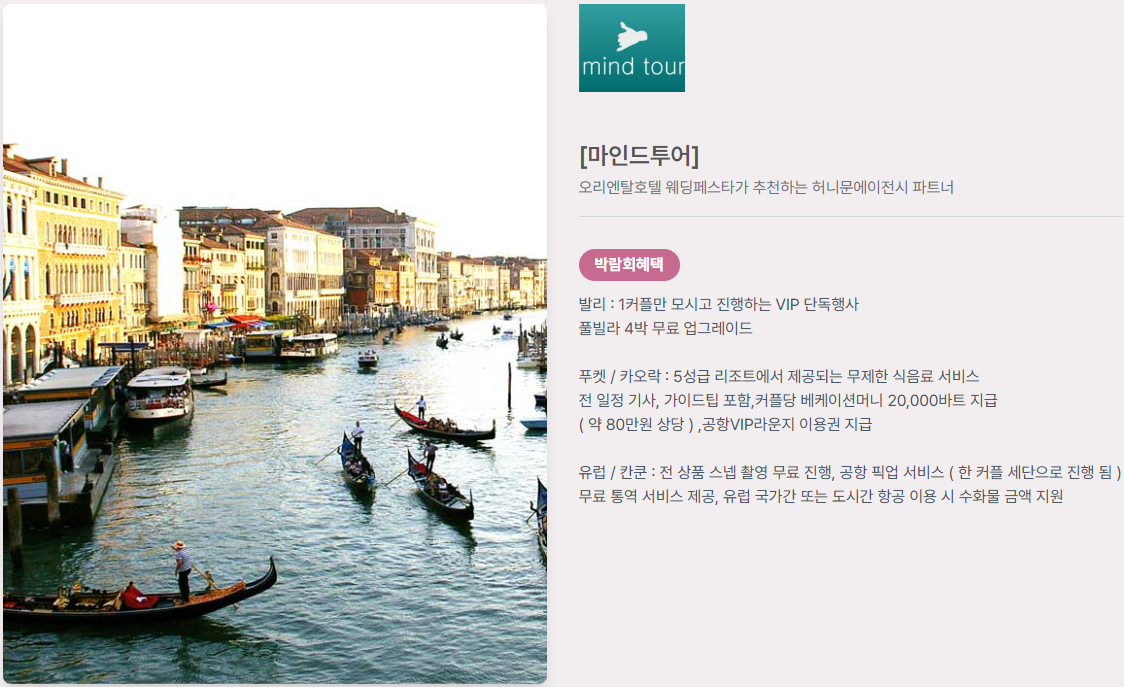1124x687 pixels.
Task: Click the 풀빌라 4박 무료 업그레이드 text
Action: pyautogui.click(x=665, y=328)
